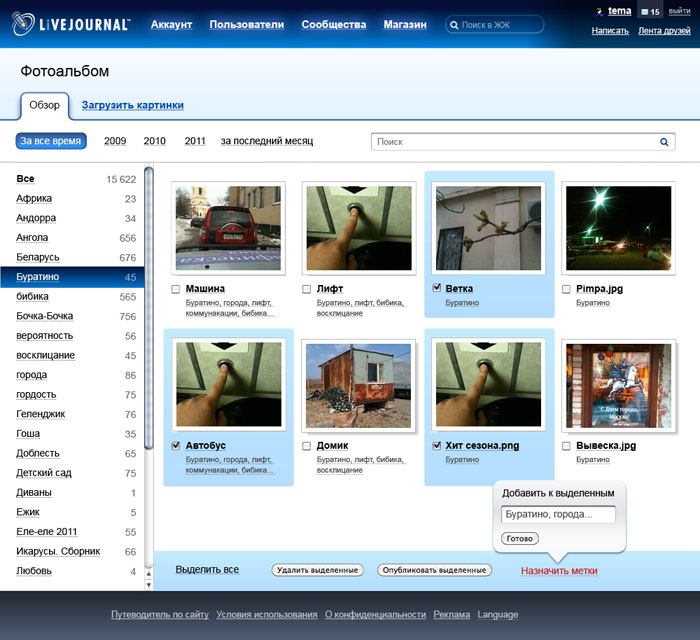Click the Назначить метки link

point(559,571)
